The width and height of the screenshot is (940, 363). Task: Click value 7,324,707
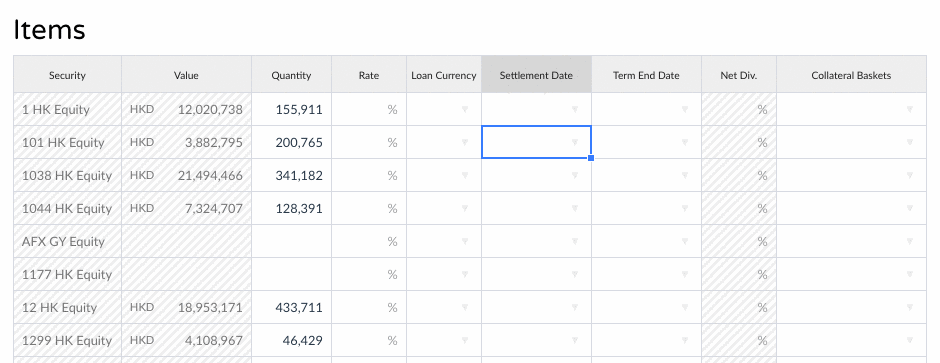(x=213, y=208)
